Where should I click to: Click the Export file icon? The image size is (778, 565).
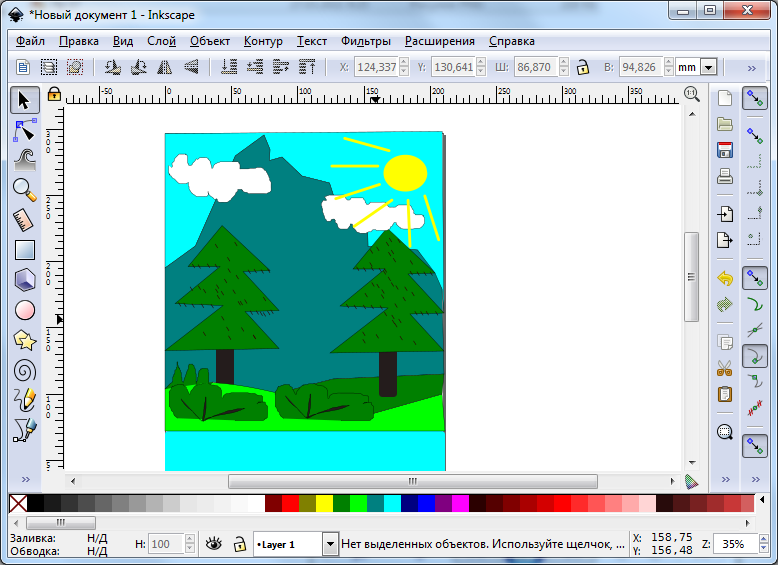(725, 240)
